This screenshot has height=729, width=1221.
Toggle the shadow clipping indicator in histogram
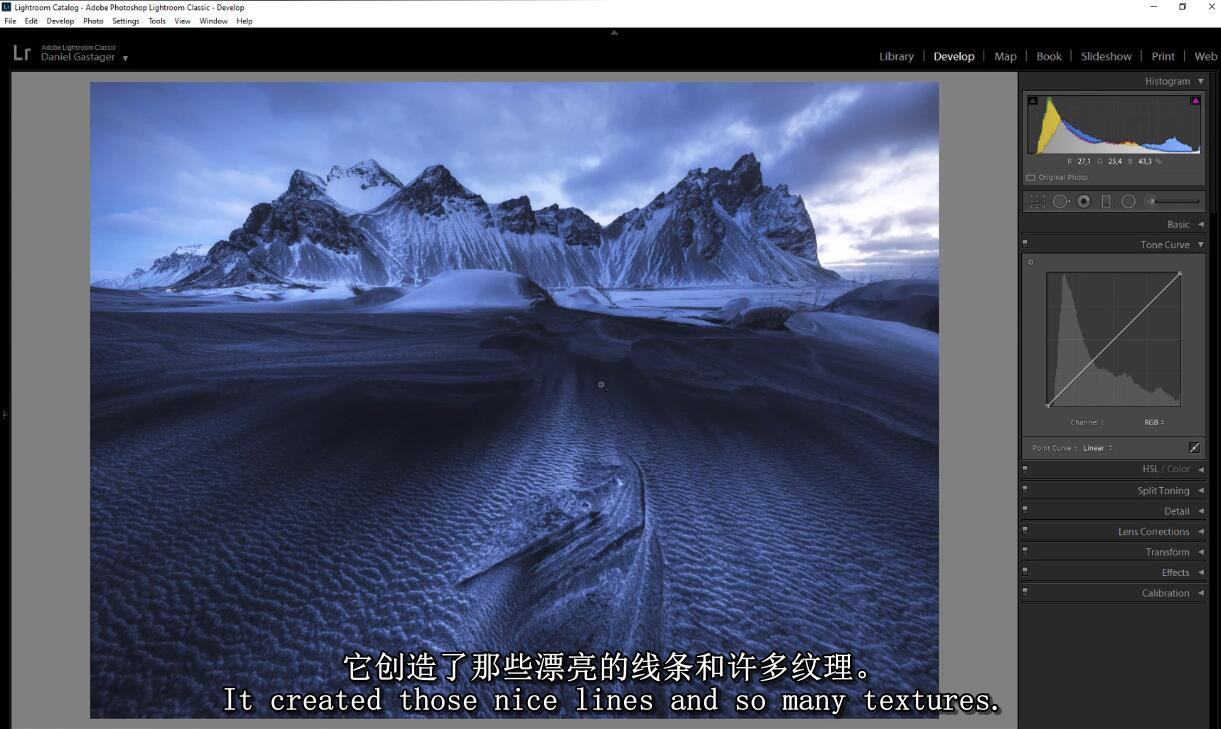(1033, 101)
